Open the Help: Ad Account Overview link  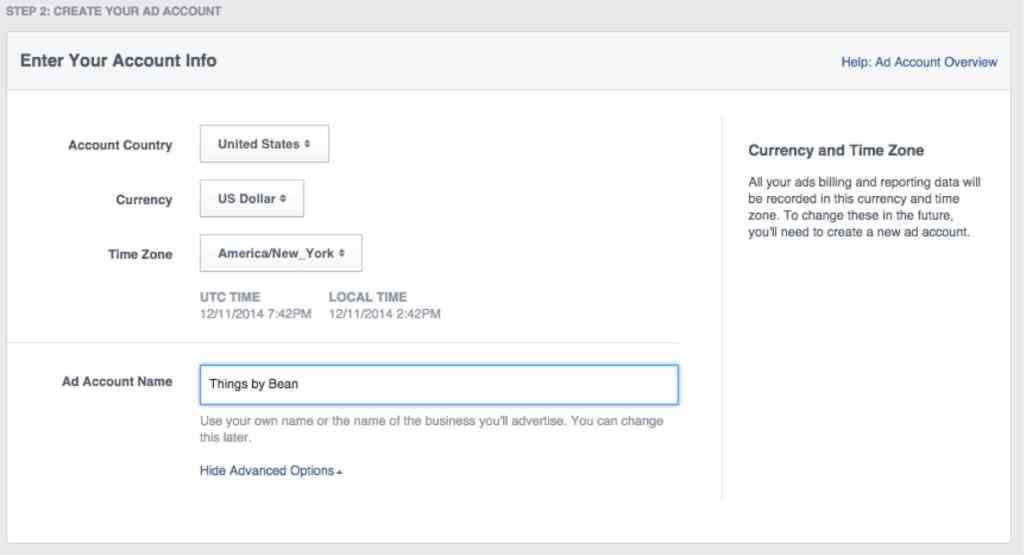[x=919, y=62]
